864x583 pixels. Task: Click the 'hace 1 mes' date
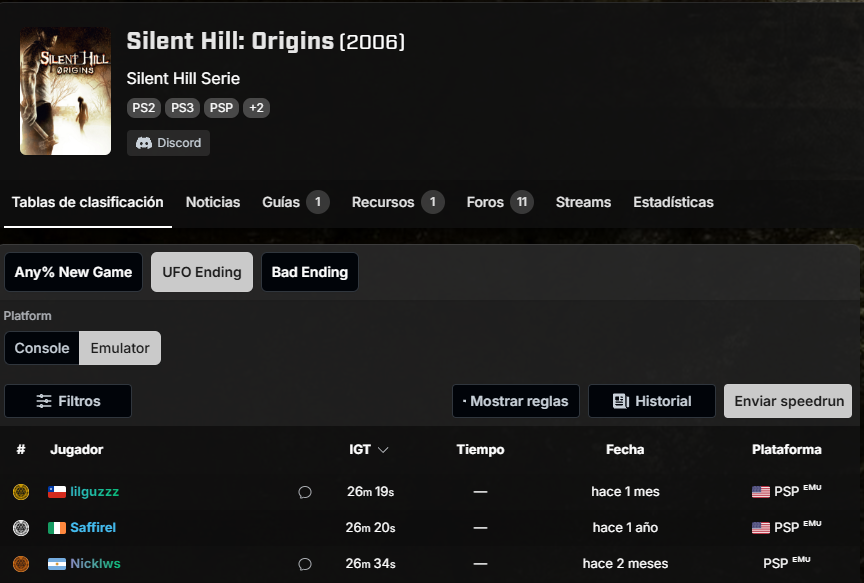click(625, 492)
